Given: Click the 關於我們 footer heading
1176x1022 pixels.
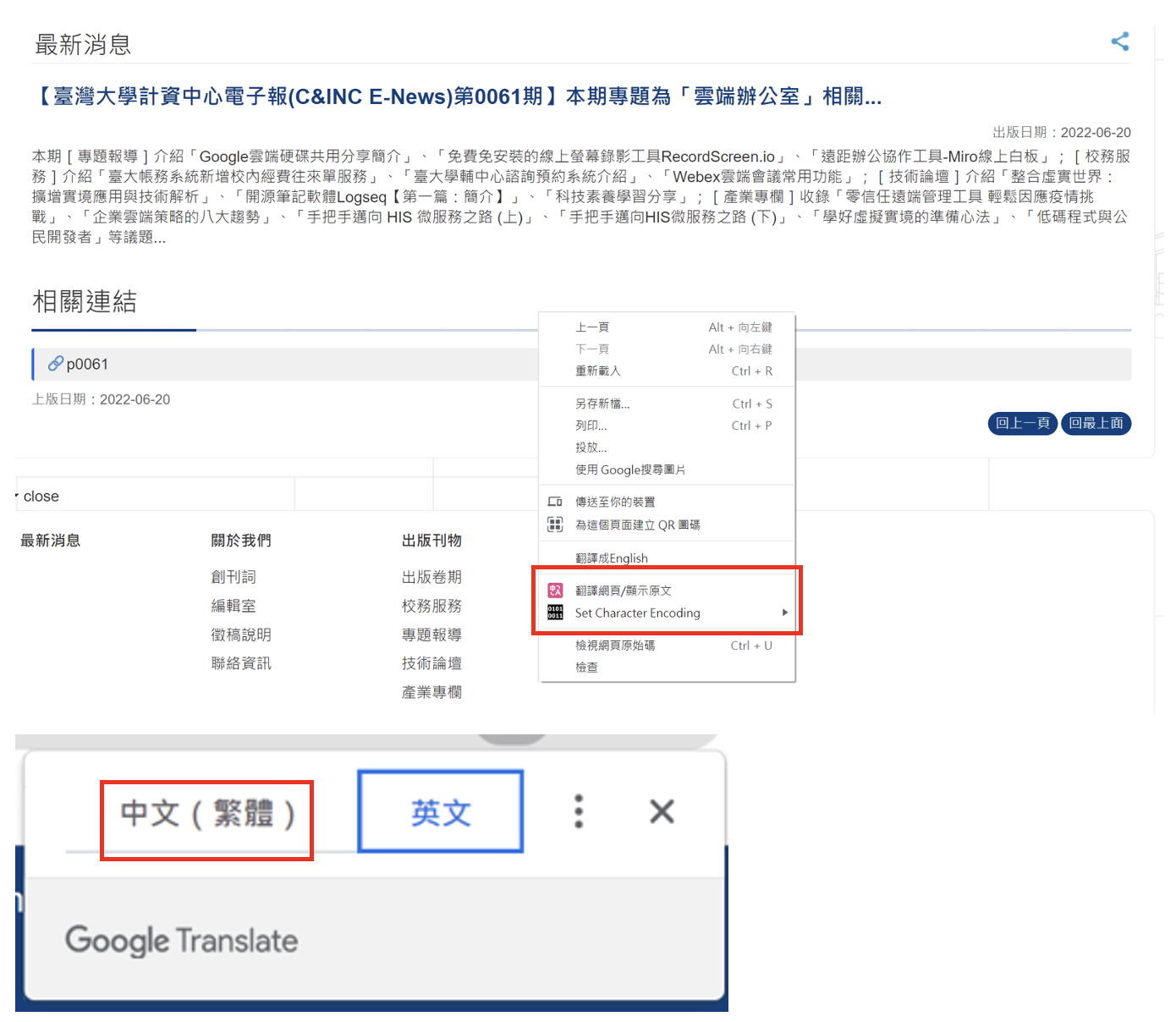Looking at the screenshot, I should coord(241,541).
